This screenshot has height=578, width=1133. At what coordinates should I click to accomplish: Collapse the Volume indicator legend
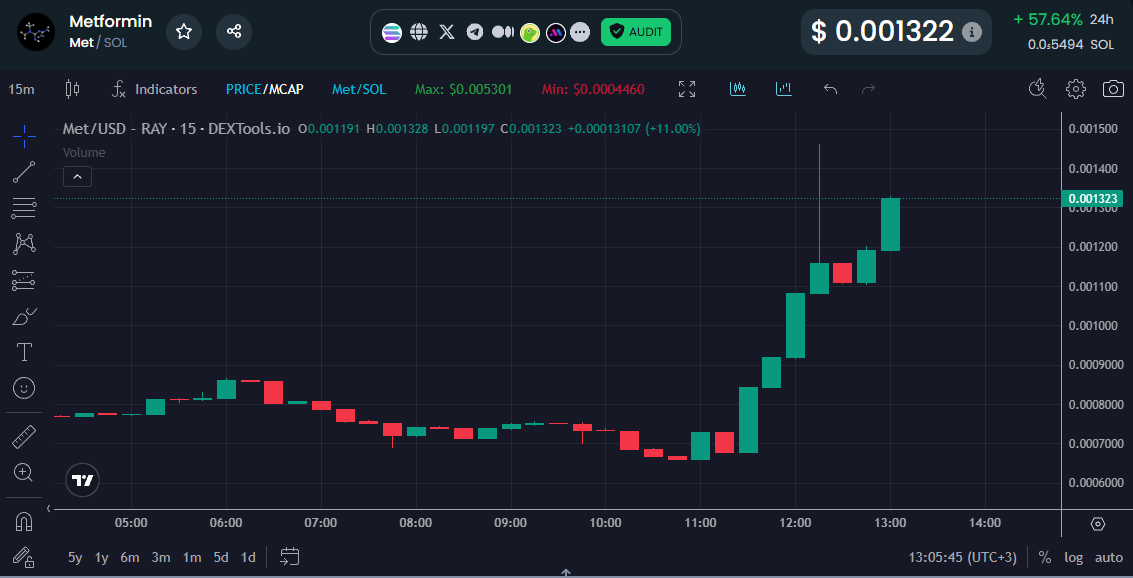(77, 176)
